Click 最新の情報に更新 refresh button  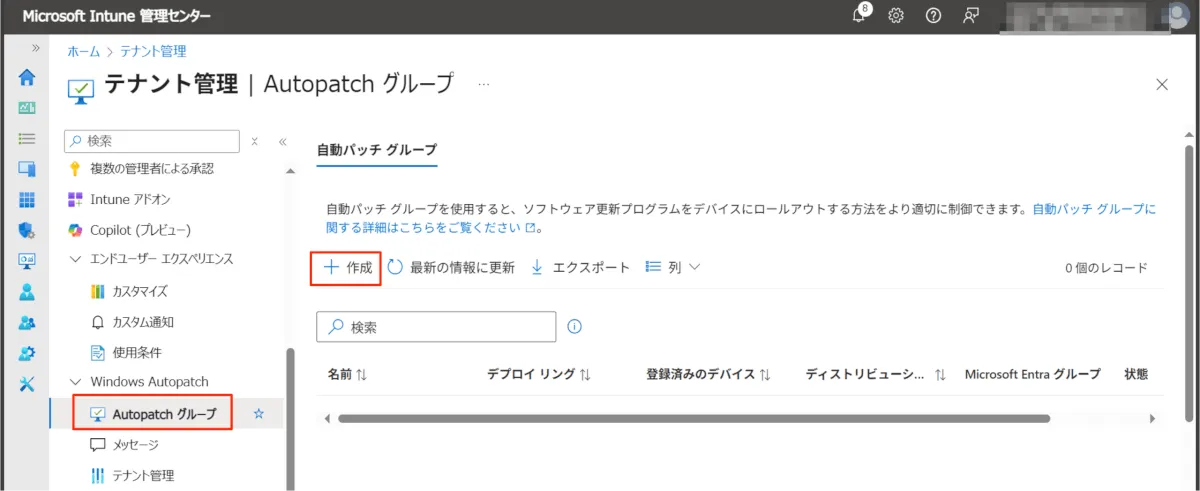pyautogui.click(x=451, y=267)
